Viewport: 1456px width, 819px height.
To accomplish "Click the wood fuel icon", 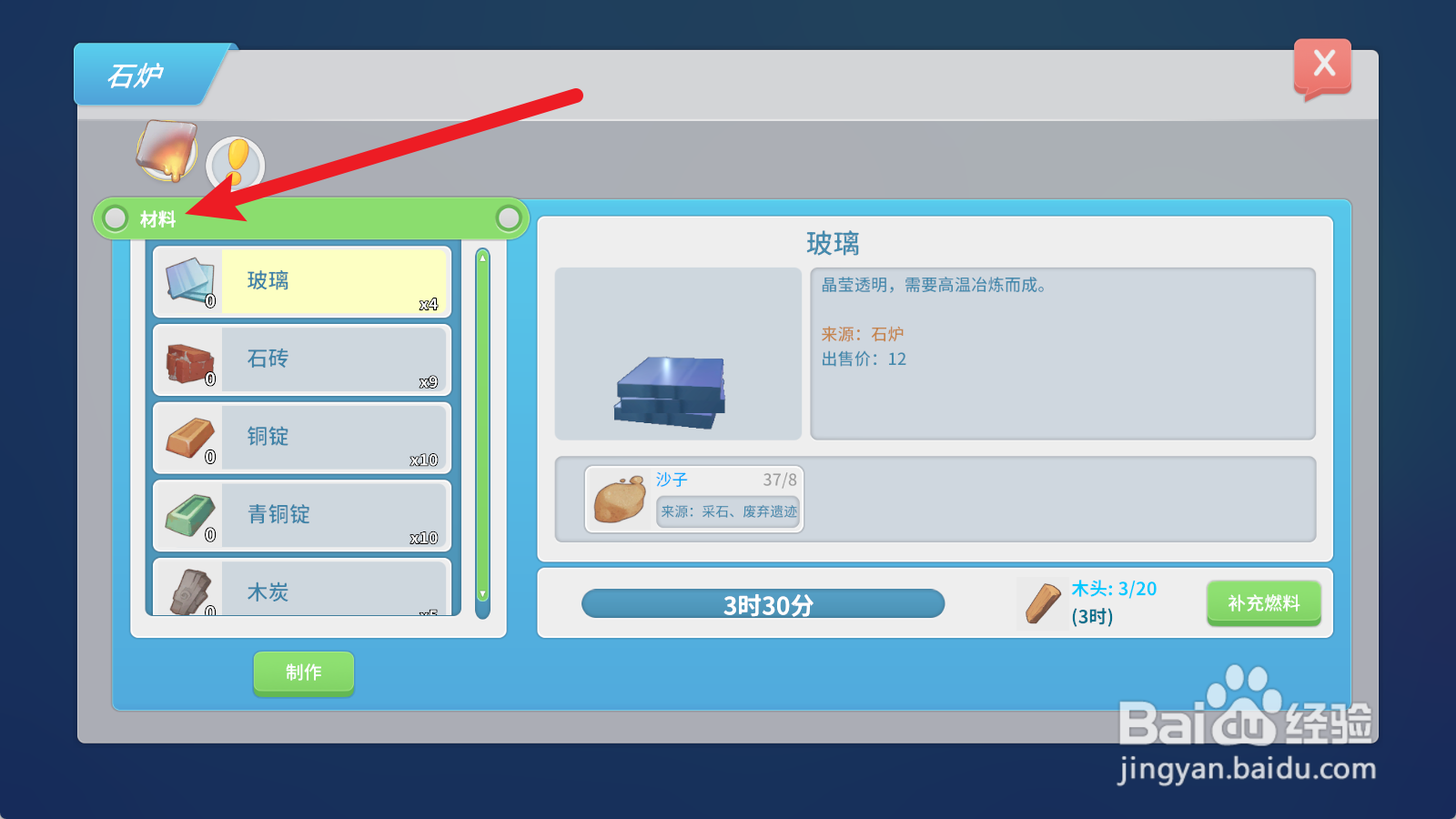I will click(x=1043, y=603).
